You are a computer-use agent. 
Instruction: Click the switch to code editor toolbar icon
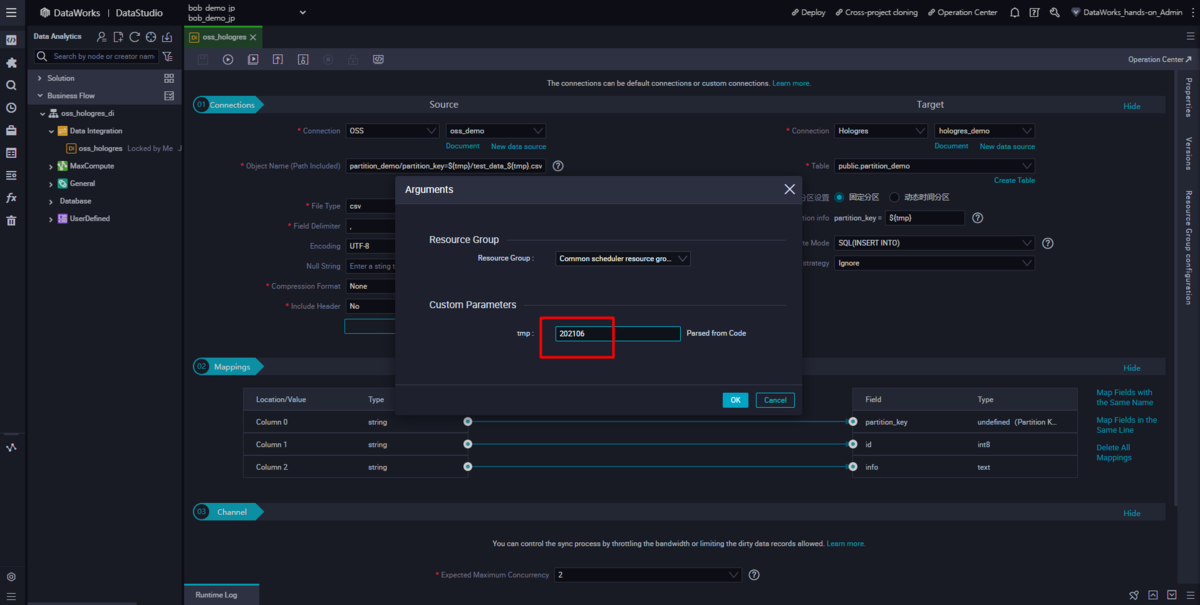tap(378, 60)
